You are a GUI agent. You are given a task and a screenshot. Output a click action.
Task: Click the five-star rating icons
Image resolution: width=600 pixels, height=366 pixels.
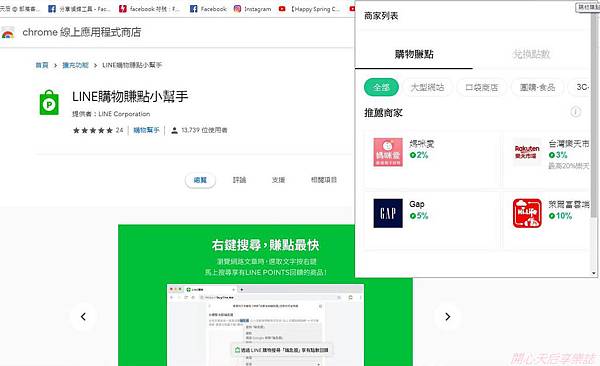[x=93, y=130]
